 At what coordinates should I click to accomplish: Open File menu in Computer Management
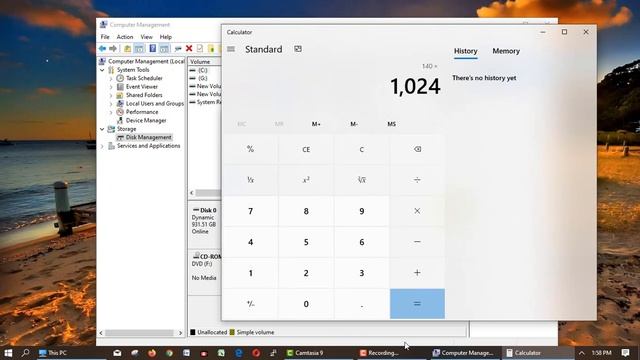(105, 37)
